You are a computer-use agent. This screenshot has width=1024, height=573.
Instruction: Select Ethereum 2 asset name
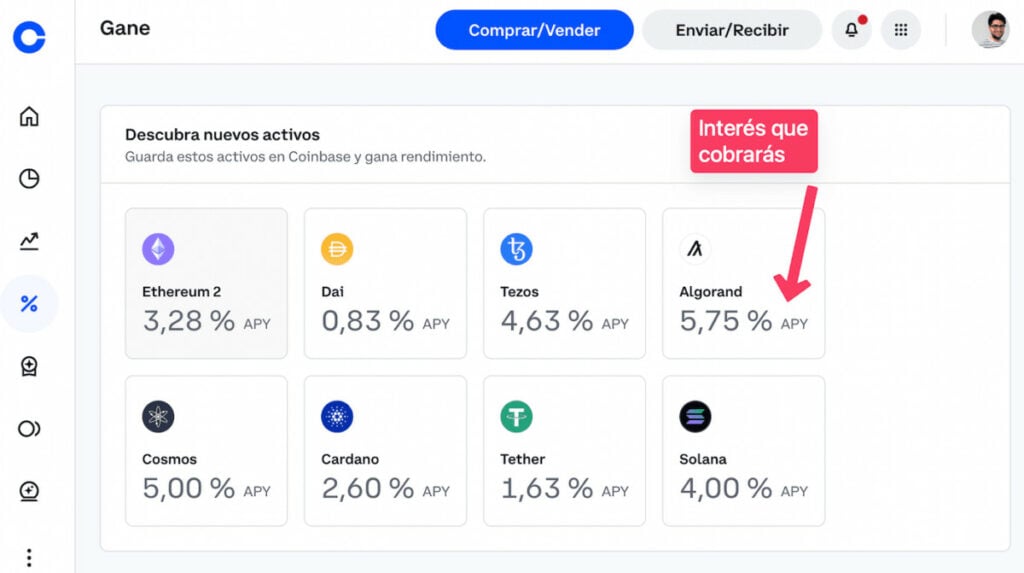coord(182,291)
